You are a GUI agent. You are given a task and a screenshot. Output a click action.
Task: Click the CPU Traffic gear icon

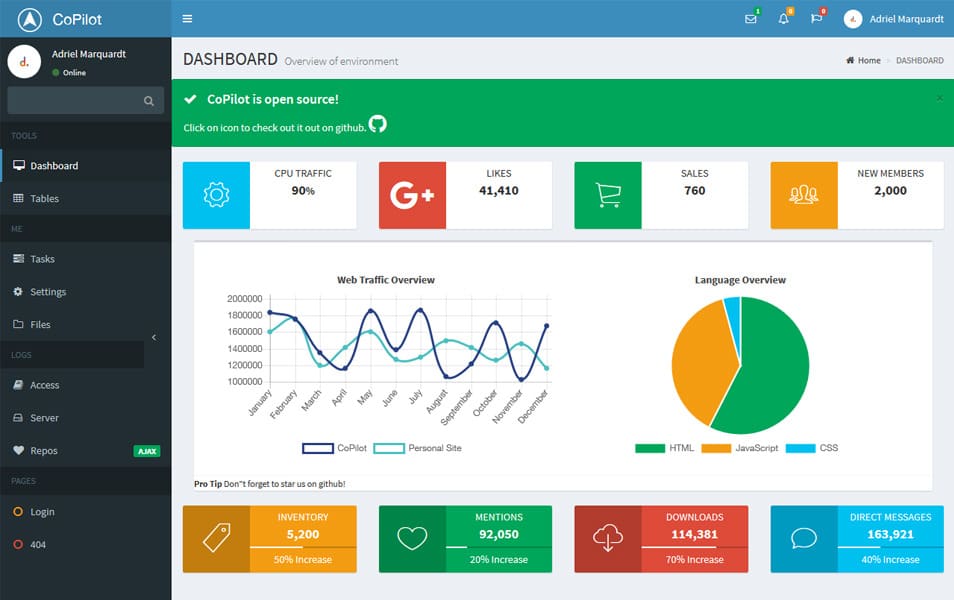(x=216, y=195)
